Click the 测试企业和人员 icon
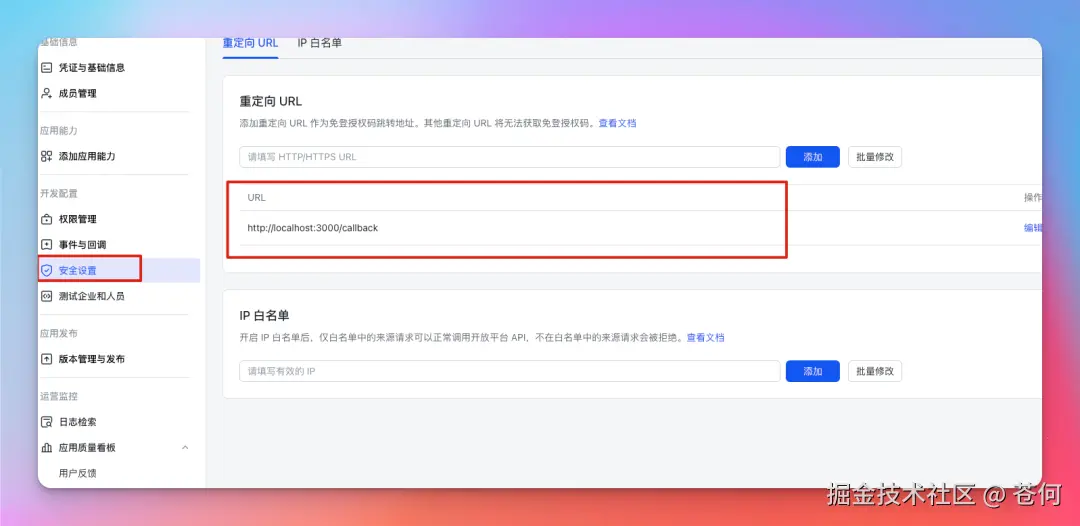Image resolution: width=1080 pixels, height=526 pixels. (47, 296)
